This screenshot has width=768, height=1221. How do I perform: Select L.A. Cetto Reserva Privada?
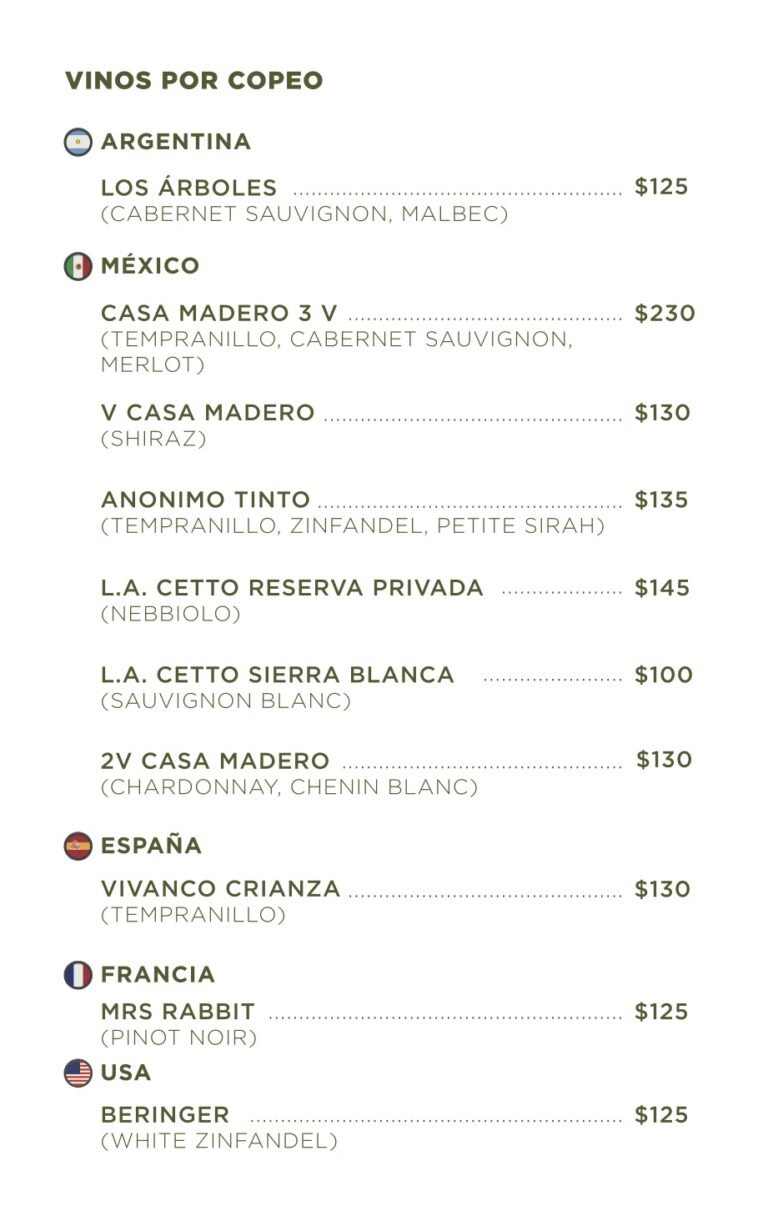292,588
